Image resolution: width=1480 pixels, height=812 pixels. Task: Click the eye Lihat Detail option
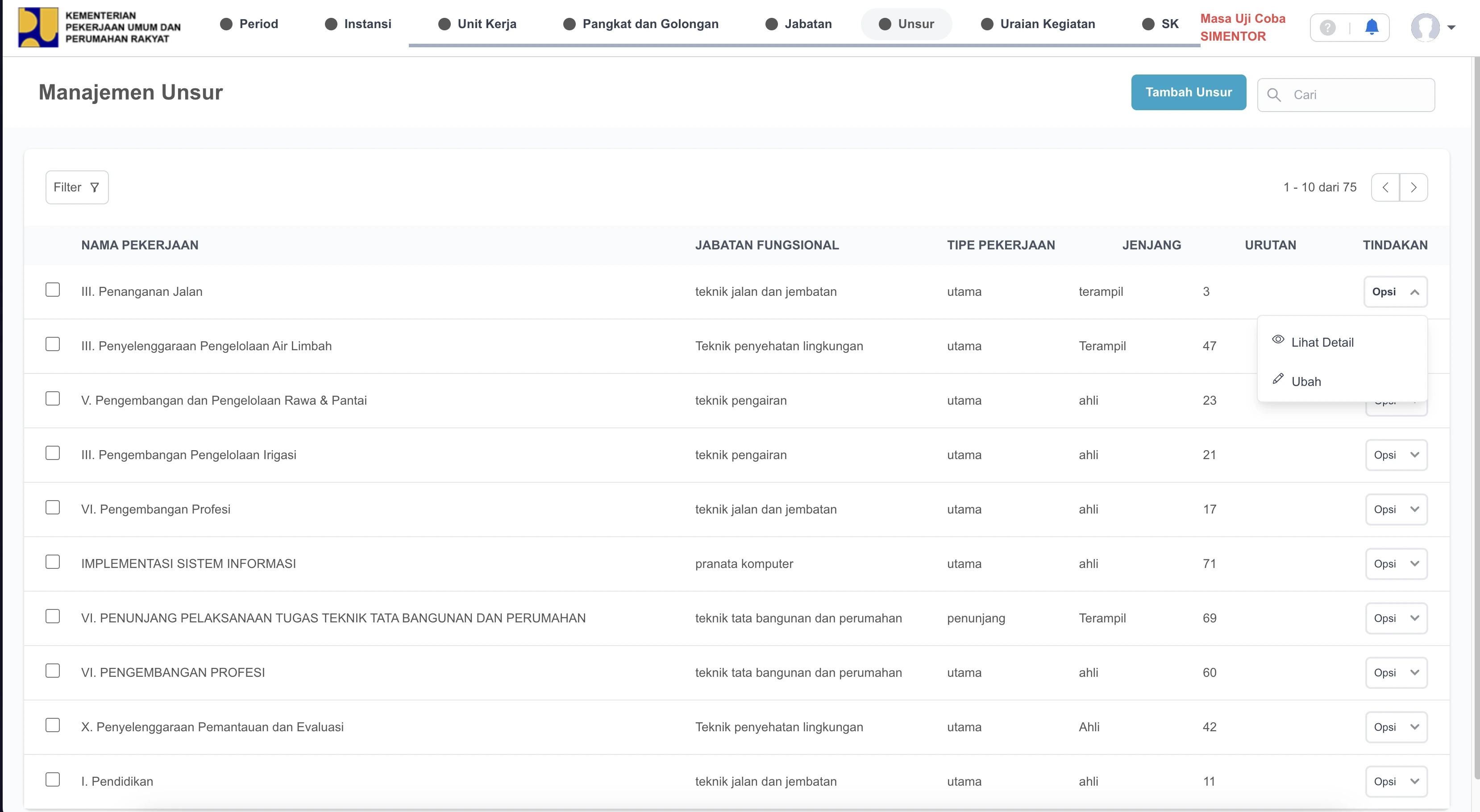coord(1322,342)
